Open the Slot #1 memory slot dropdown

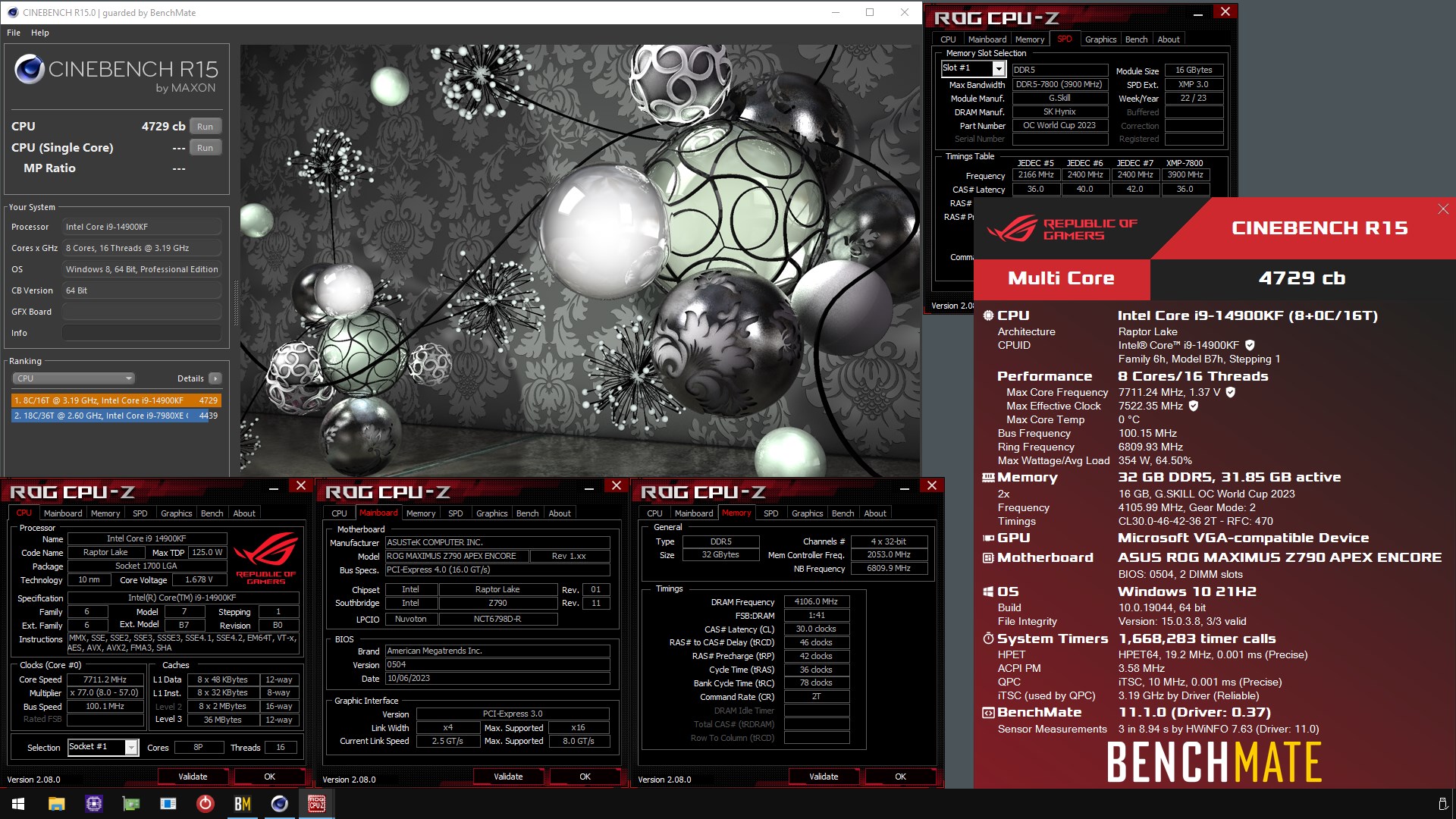click(999, 68)
